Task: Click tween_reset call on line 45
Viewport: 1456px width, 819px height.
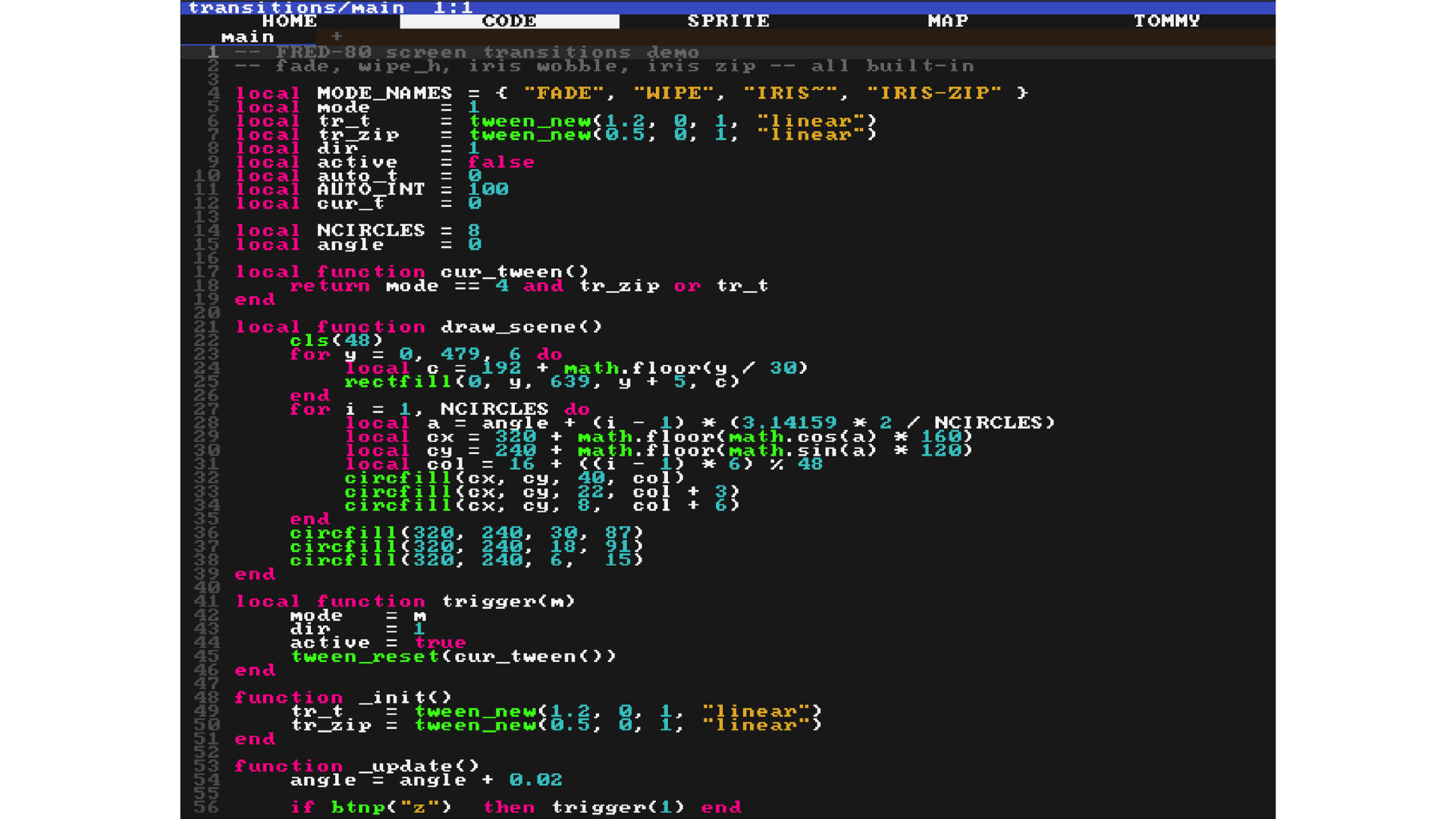Action: pyautogui.click(x=364, y=657)
